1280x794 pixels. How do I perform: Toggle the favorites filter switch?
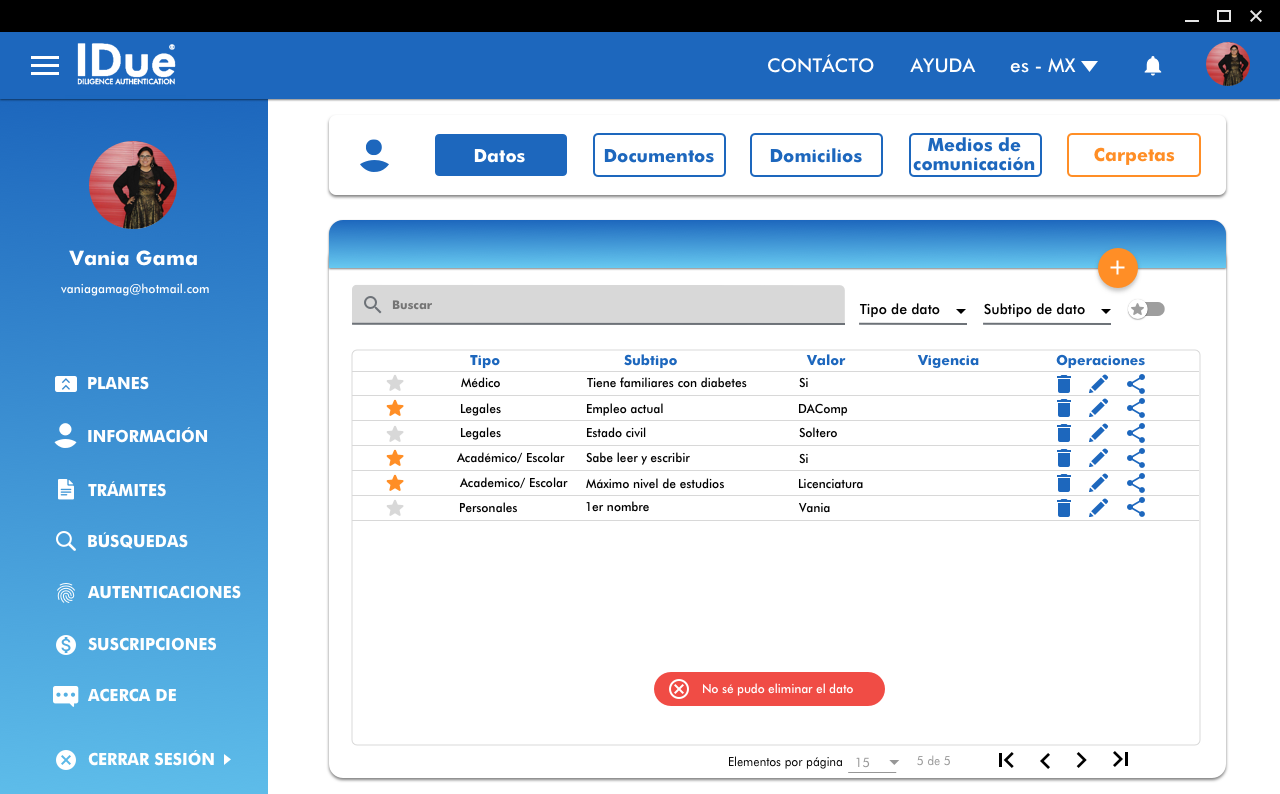tap(1147, 310)
